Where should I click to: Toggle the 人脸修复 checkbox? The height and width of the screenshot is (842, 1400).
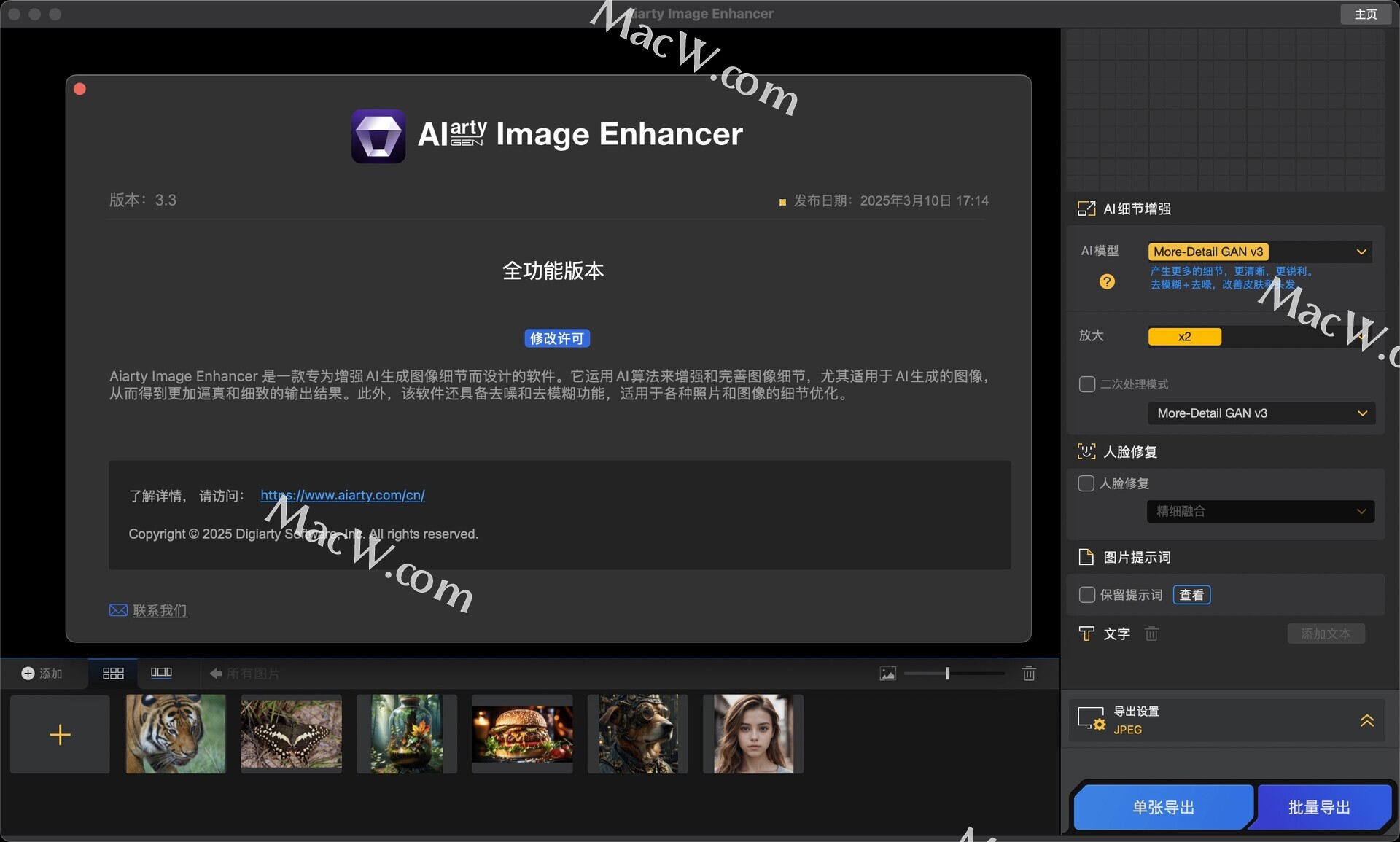pos(1086,483)
